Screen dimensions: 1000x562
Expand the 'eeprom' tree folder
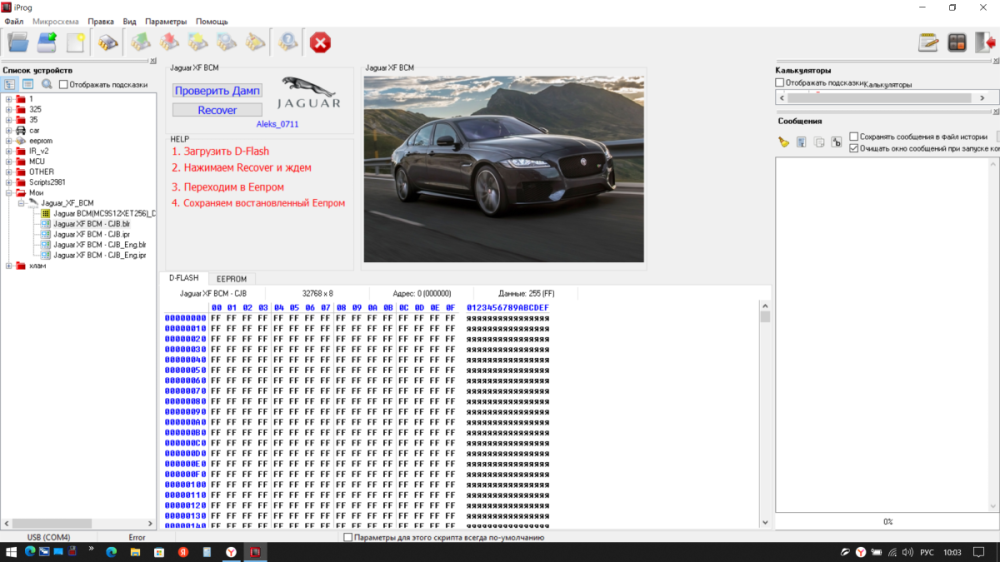(x=9, y=141)
